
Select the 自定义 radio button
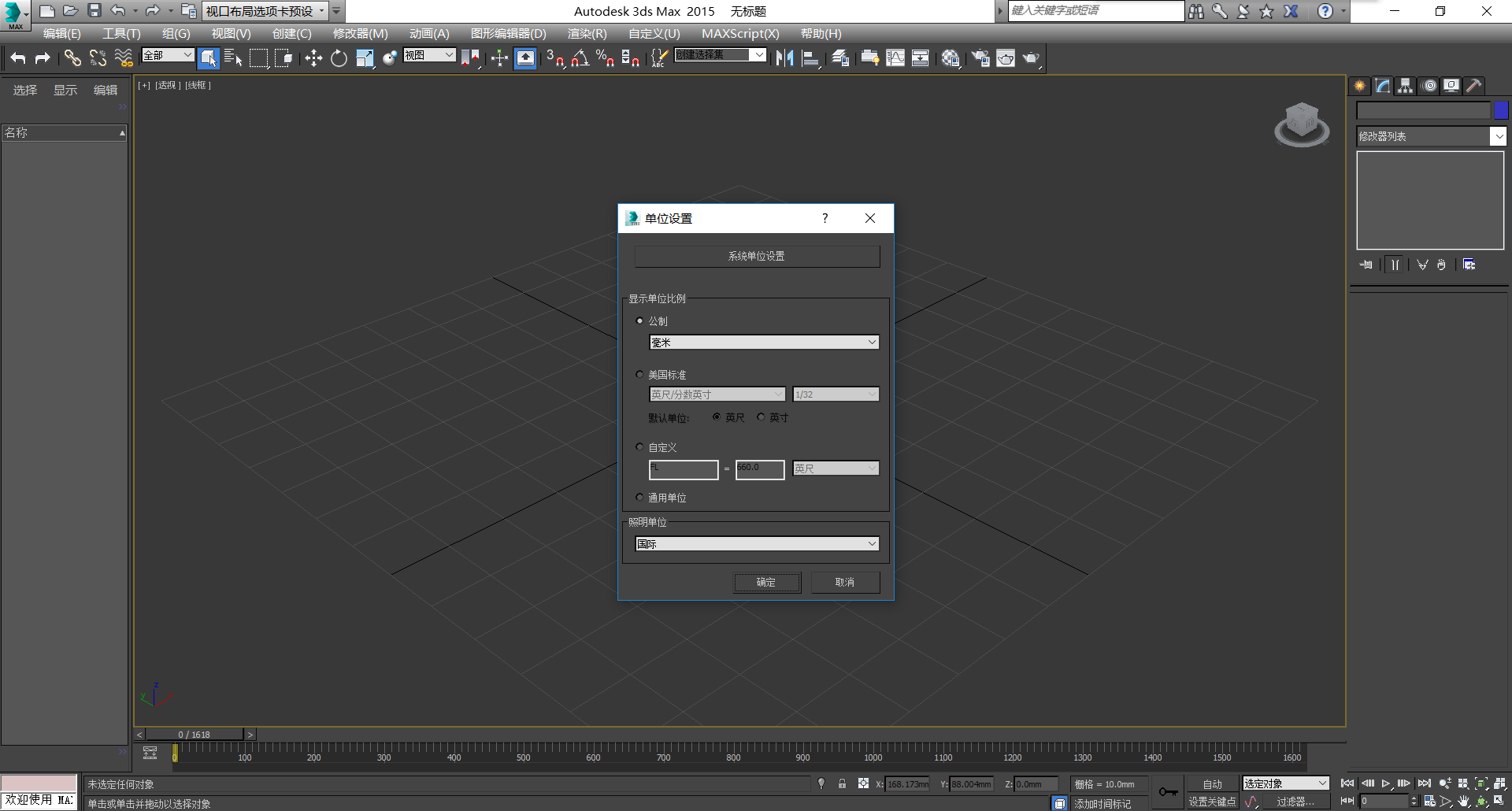[x=639, y=447]
